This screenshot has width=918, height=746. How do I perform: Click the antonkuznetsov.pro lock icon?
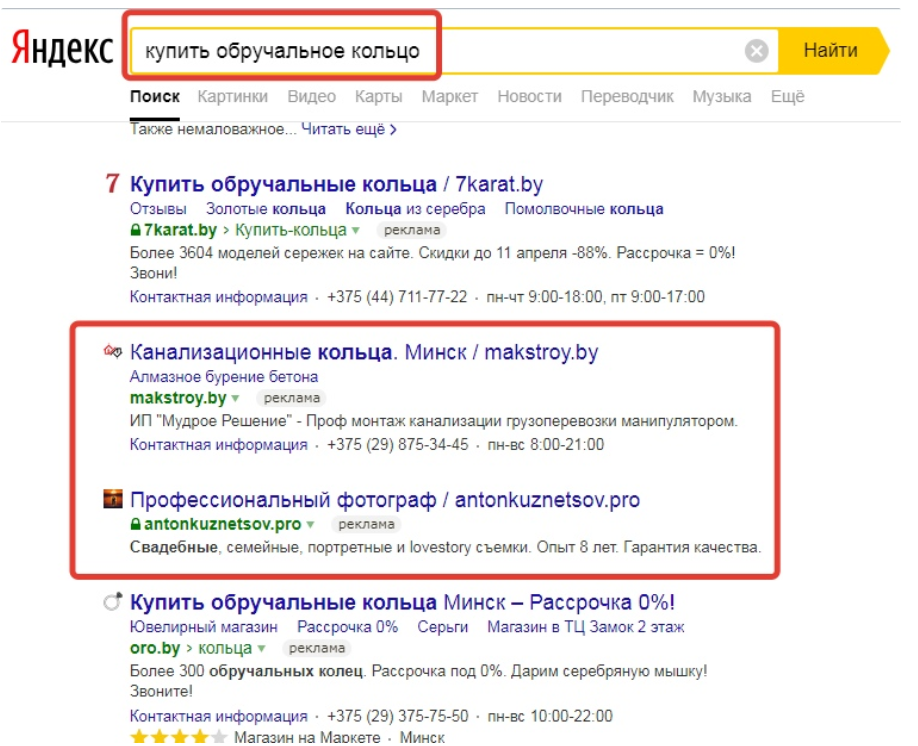(136, 524)
